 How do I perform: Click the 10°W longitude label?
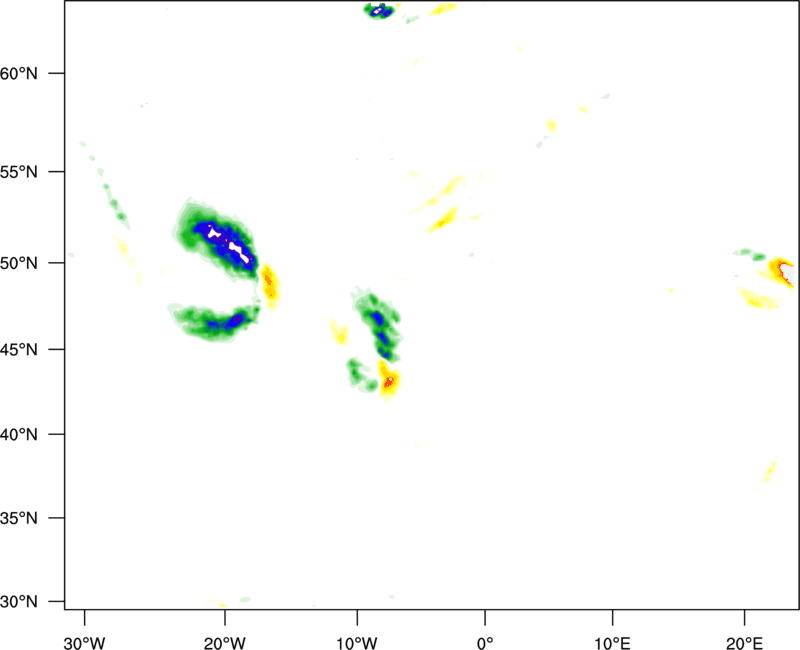tap(357, 643)
